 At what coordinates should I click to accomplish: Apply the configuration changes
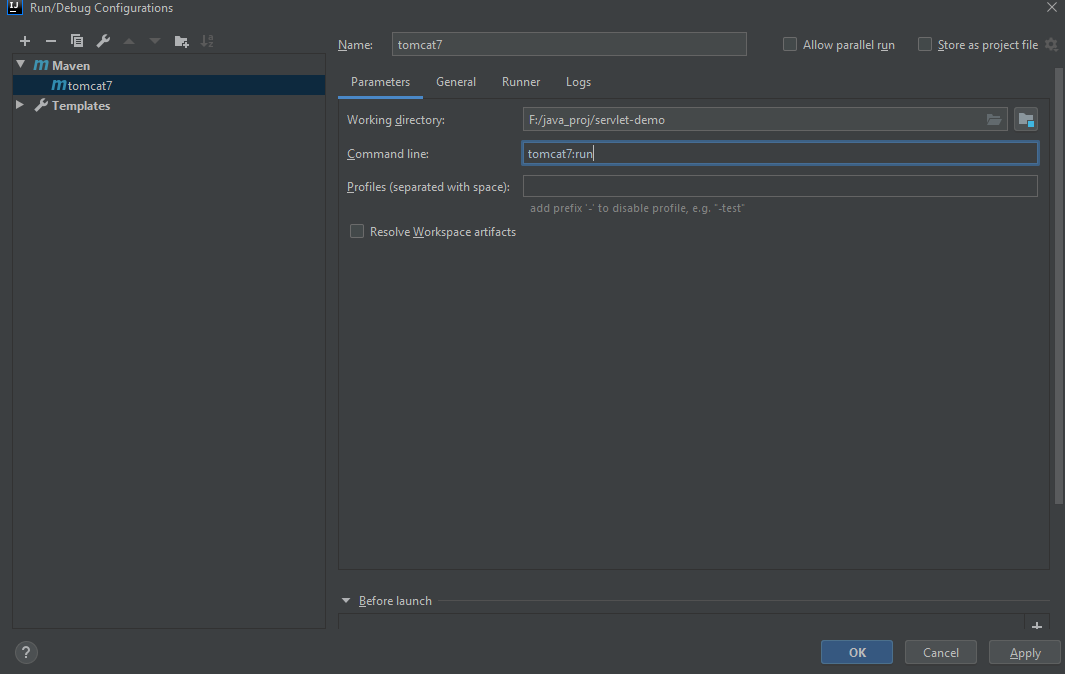pyautogui.click(x=1025, y=652)
